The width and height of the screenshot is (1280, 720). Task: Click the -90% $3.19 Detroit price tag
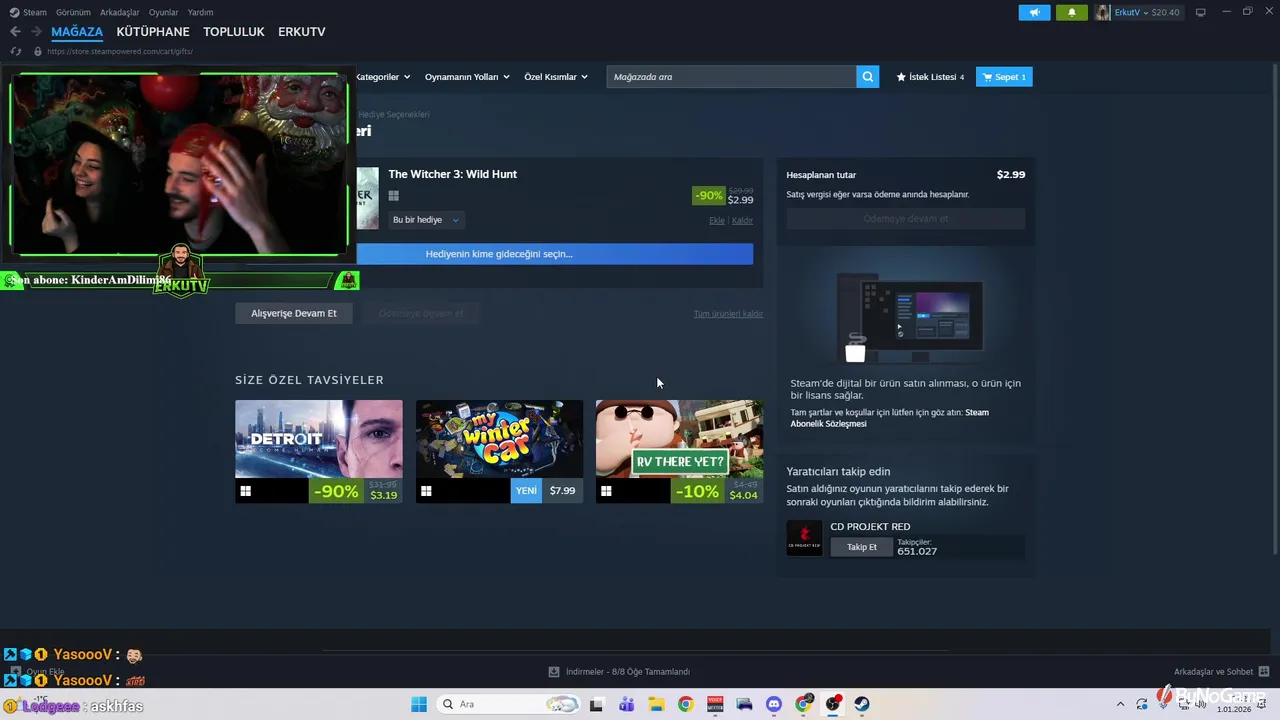click(355, 491)
